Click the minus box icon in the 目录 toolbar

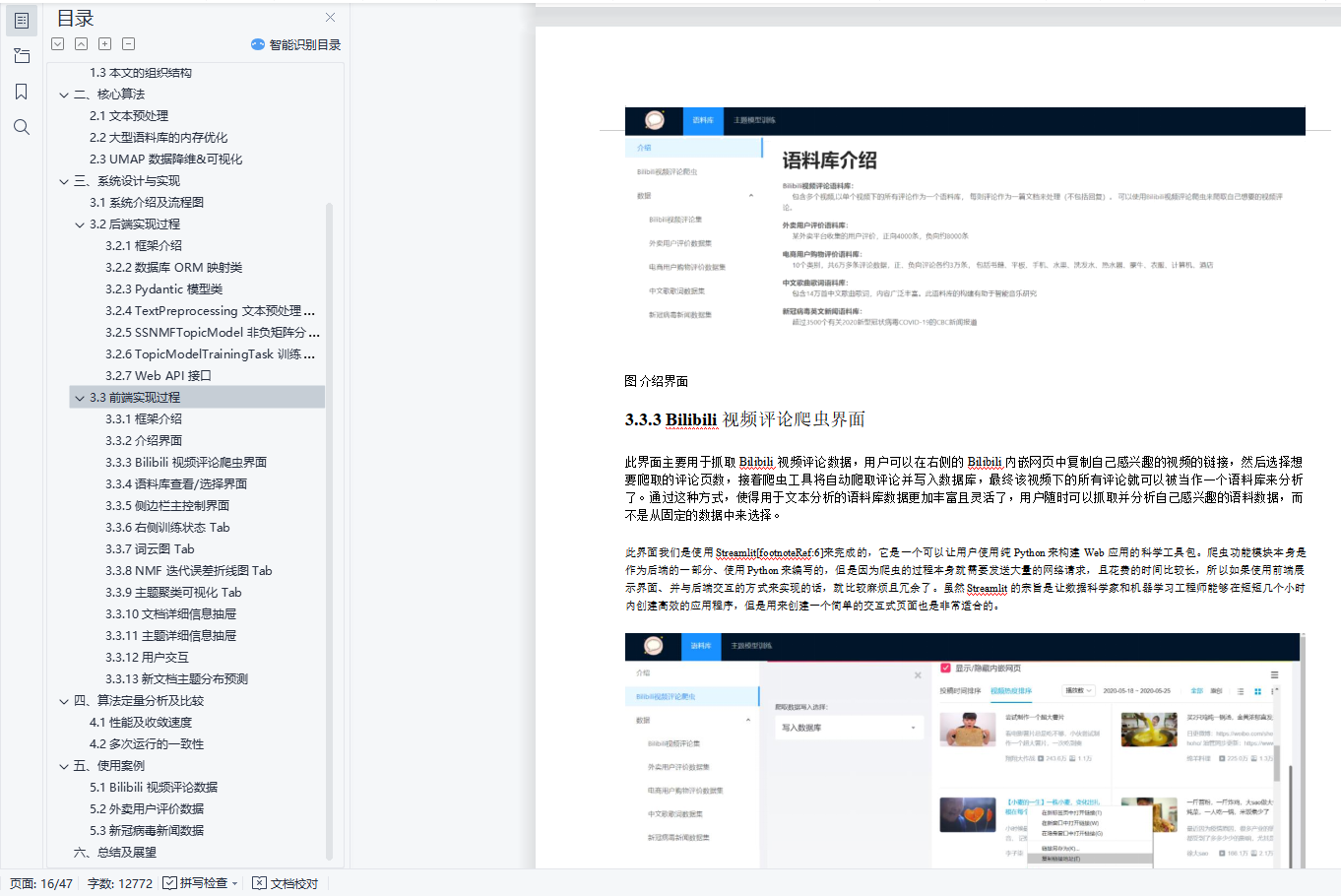[x=129, y=44]
